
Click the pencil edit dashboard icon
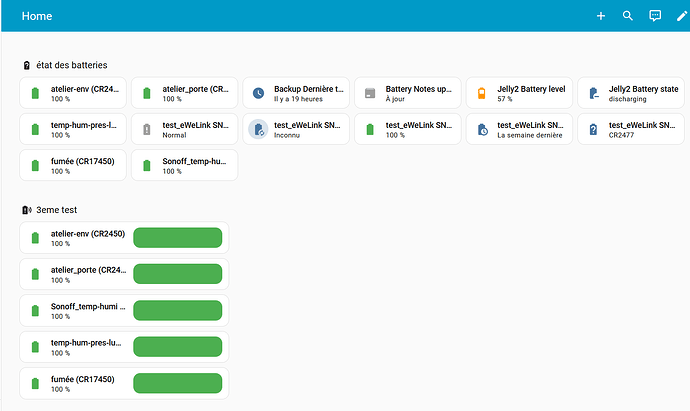(x=682, y=16)
